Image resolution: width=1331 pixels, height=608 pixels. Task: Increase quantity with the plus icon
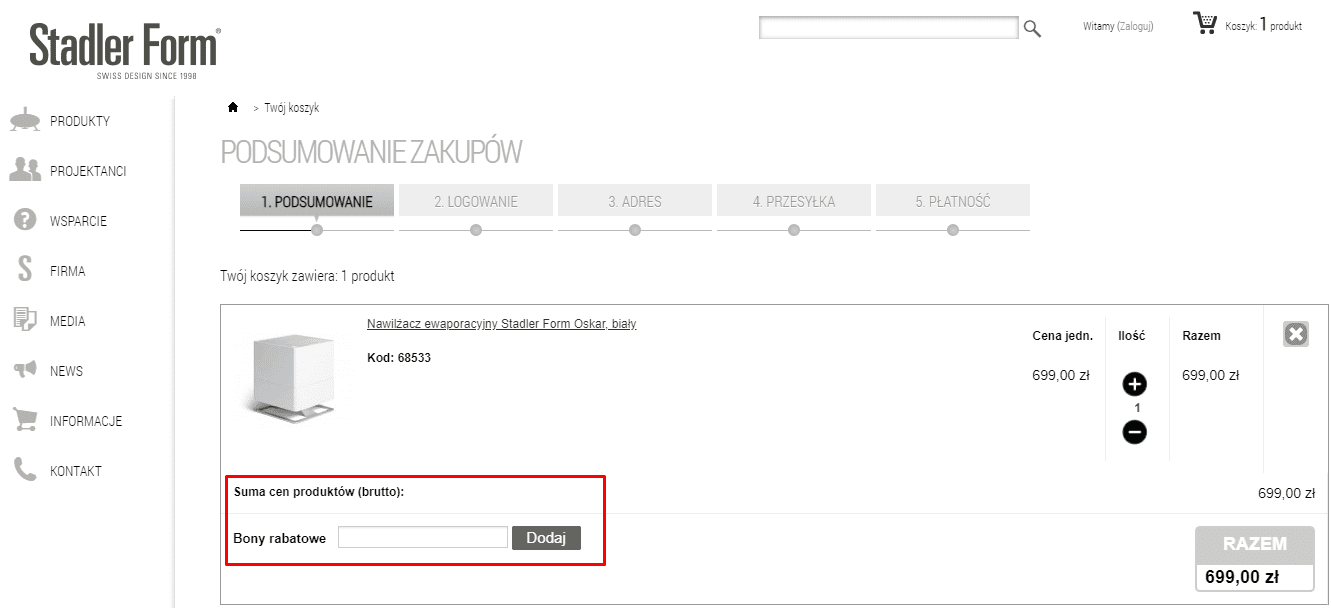click(1134, 384)
